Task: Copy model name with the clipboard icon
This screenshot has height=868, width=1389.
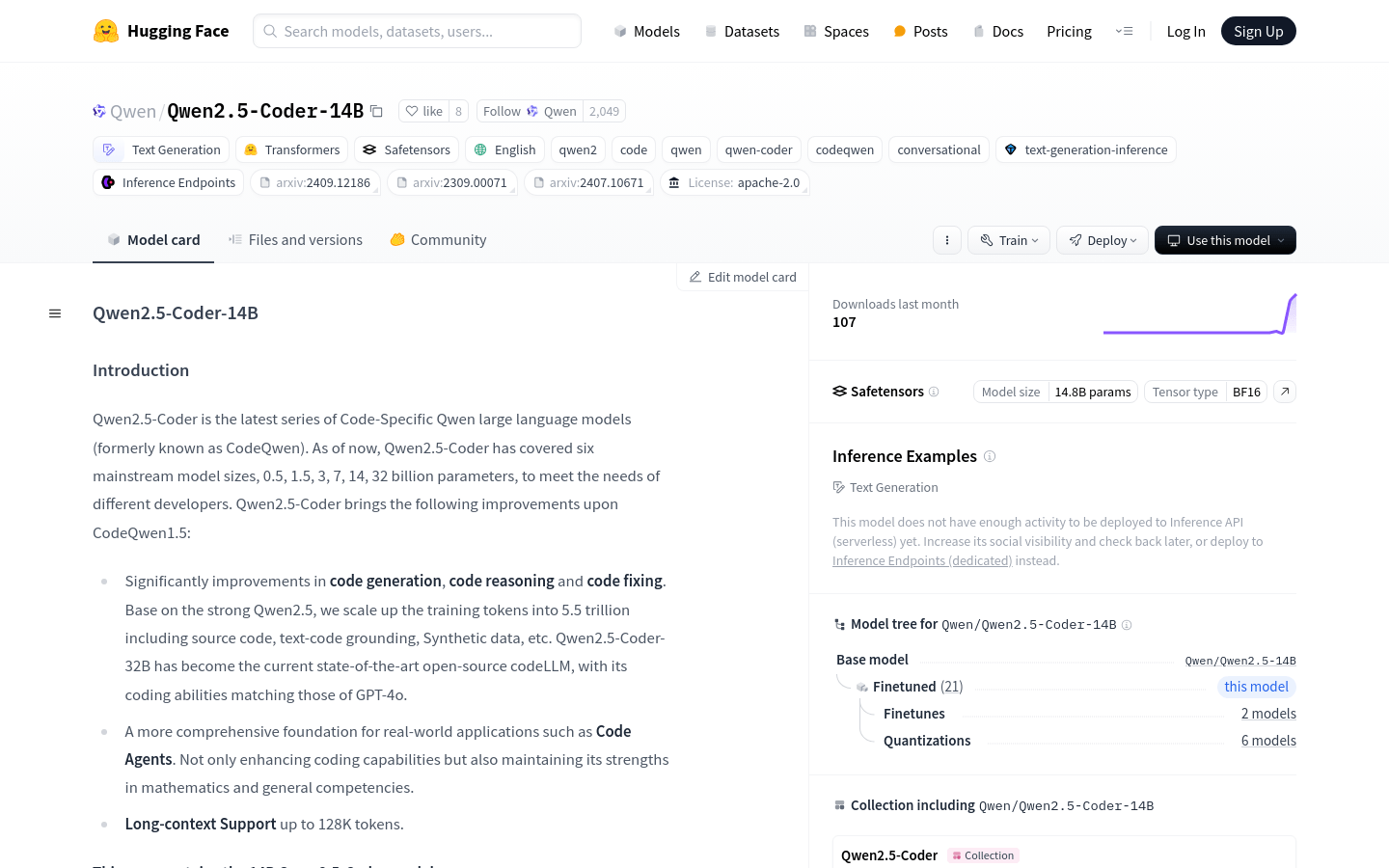Action: pyautogui.click(x=376, y=112)
